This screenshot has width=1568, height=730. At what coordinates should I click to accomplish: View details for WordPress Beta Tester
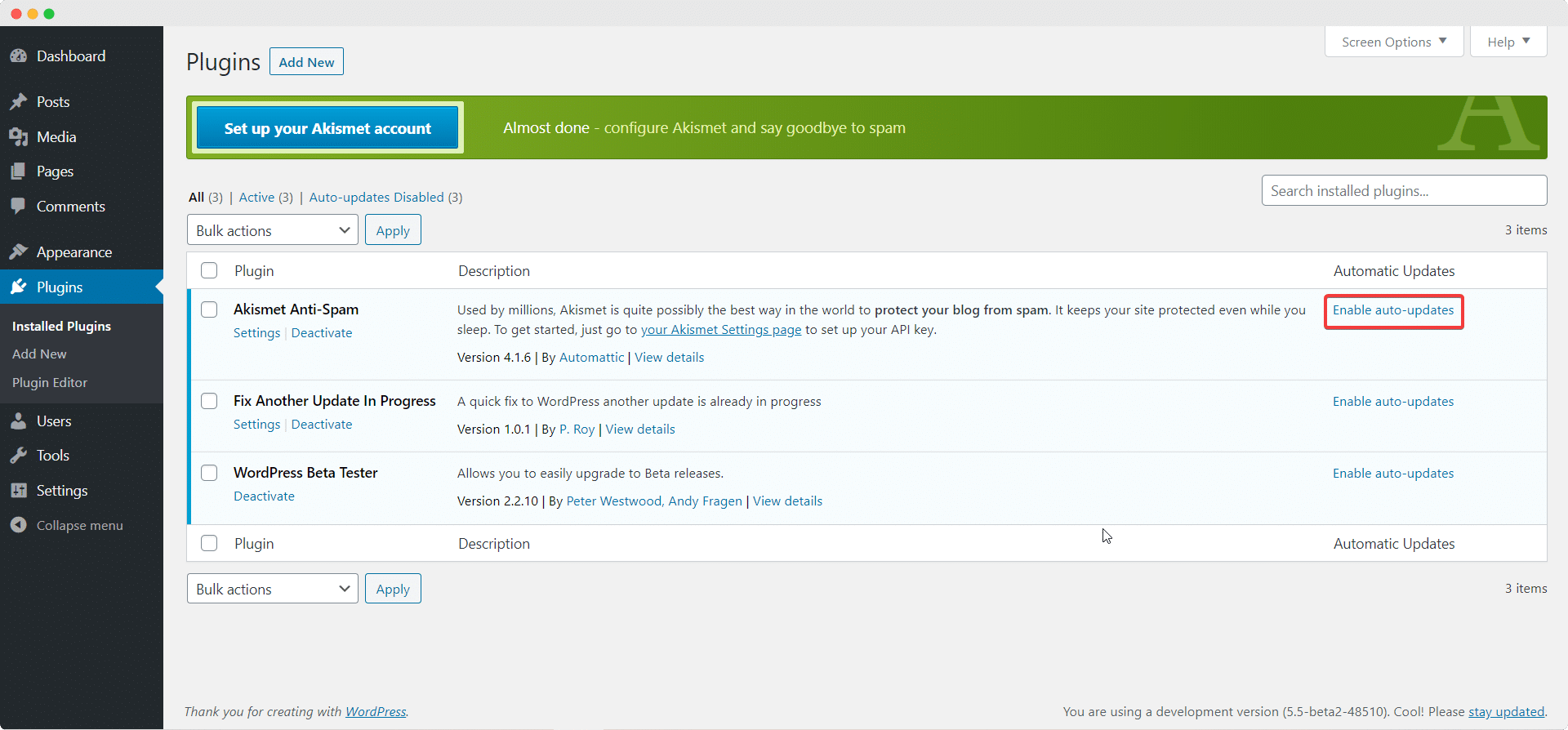click(x=787, y=501)
